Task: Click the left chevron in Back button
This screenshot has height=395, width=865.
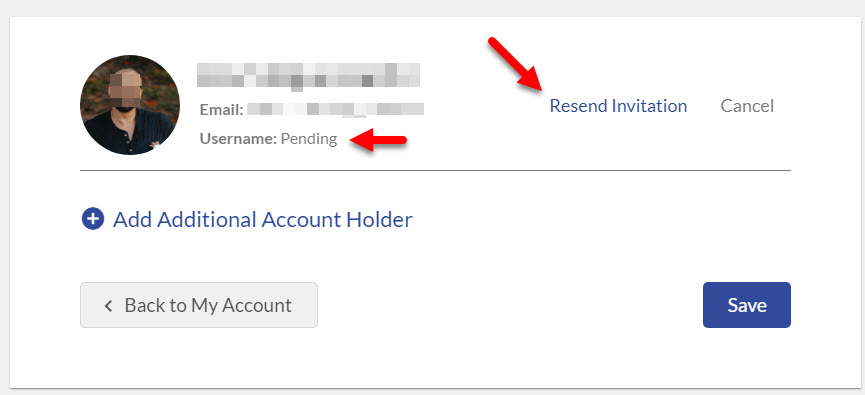Action: coord(108,306)
